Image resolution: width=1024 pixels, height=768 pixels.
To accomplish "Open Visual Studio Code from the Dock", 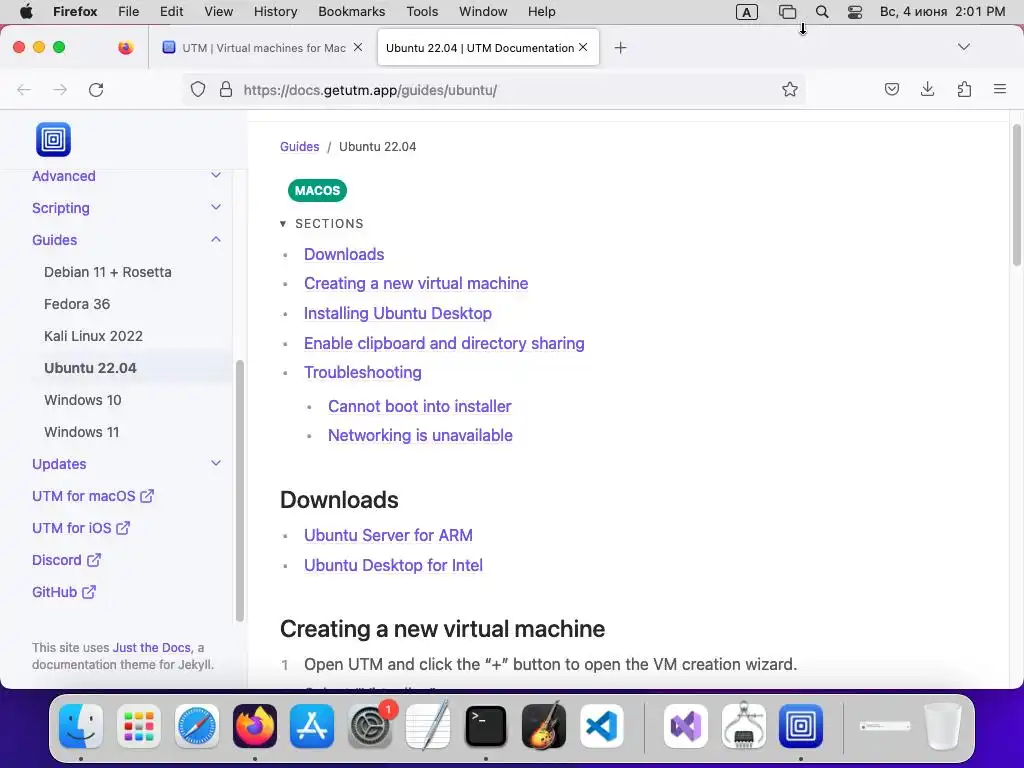I will tap(601, 726).
